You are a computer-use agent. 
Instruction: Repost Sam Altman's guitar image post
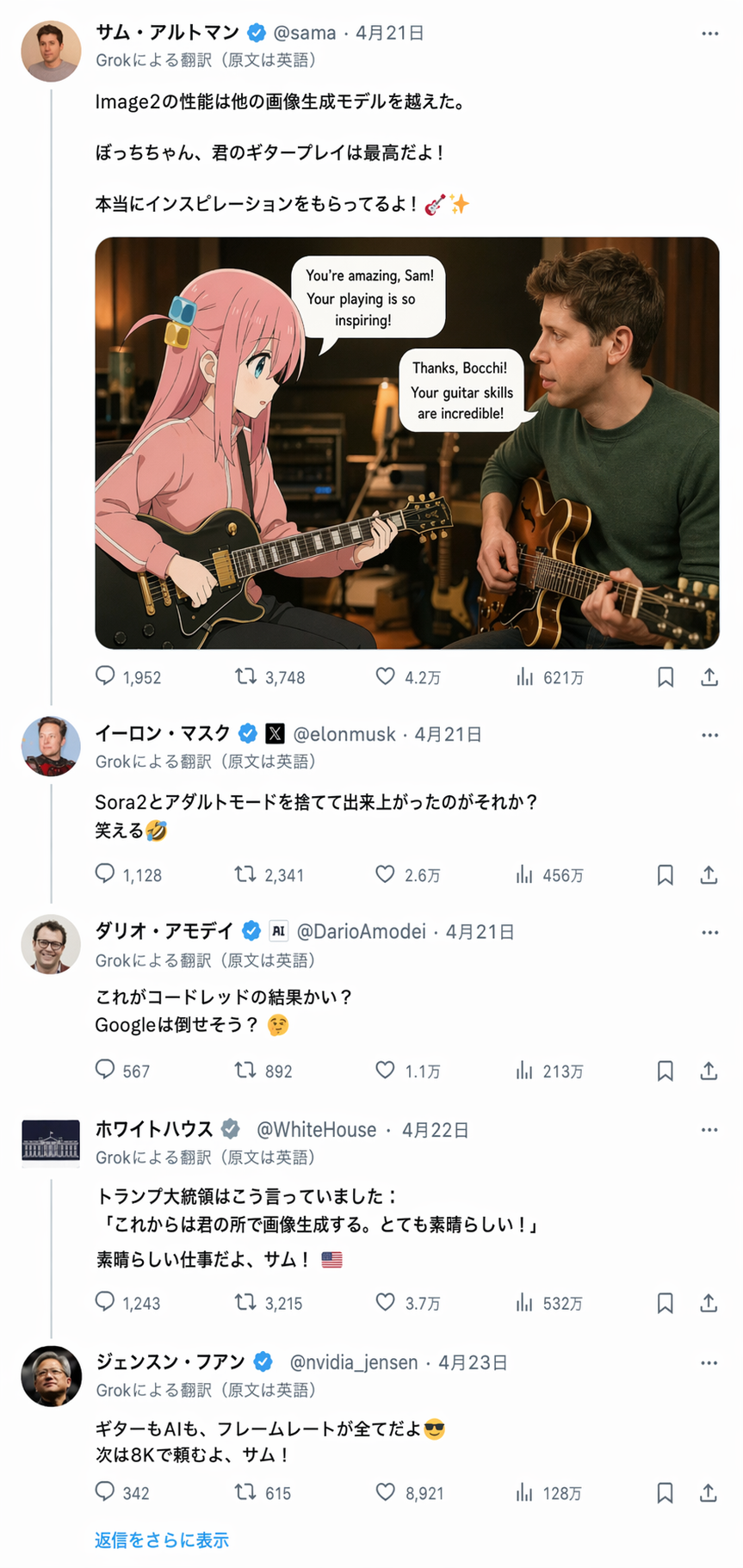246,676
